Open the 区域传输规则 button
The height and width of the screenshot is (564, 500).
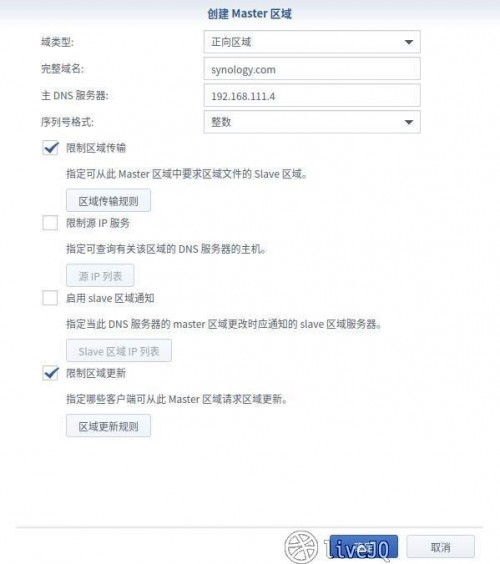(108, 201)
